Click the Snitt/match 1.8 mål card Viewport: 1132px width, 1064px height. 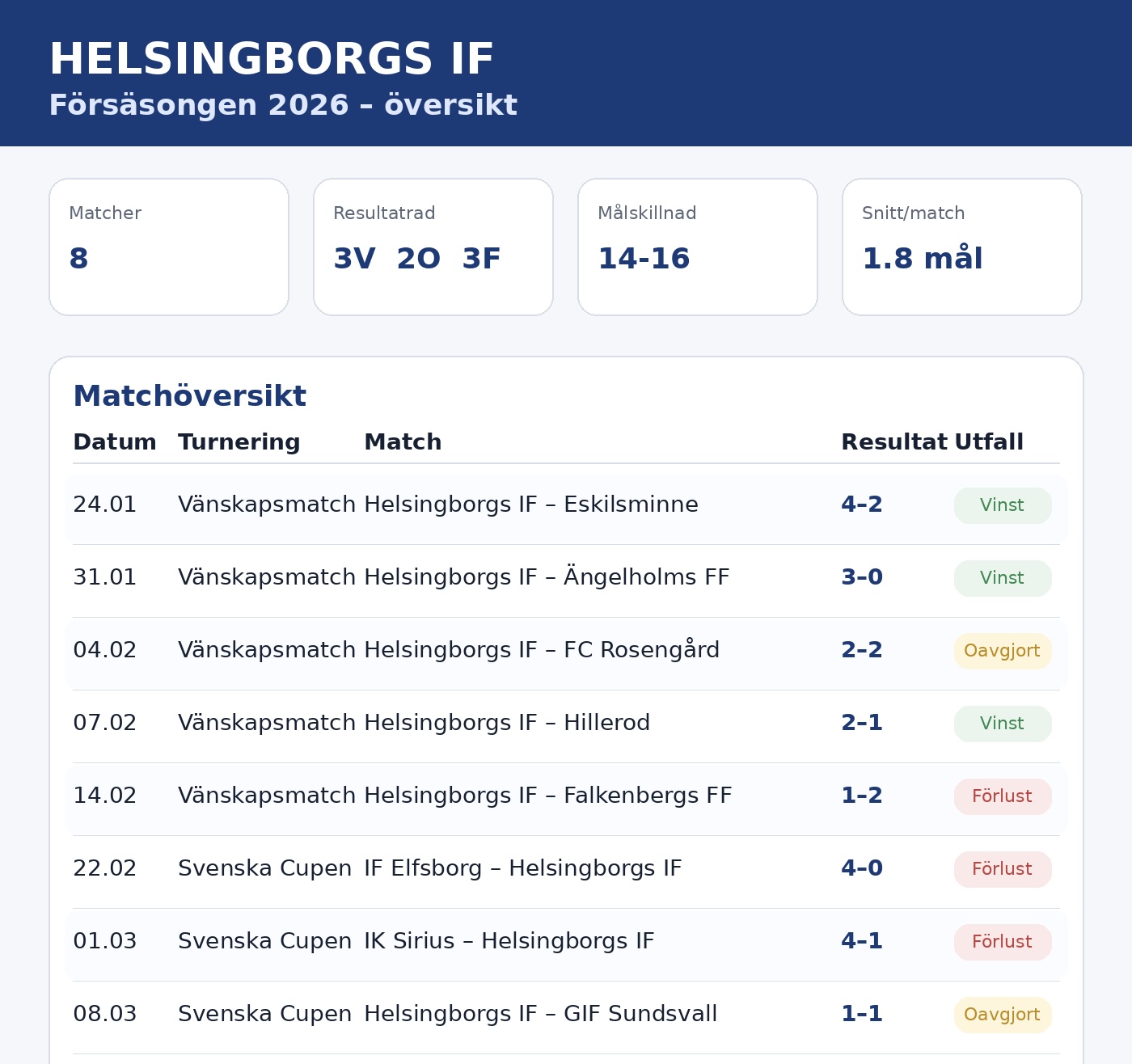click(962, 247)
